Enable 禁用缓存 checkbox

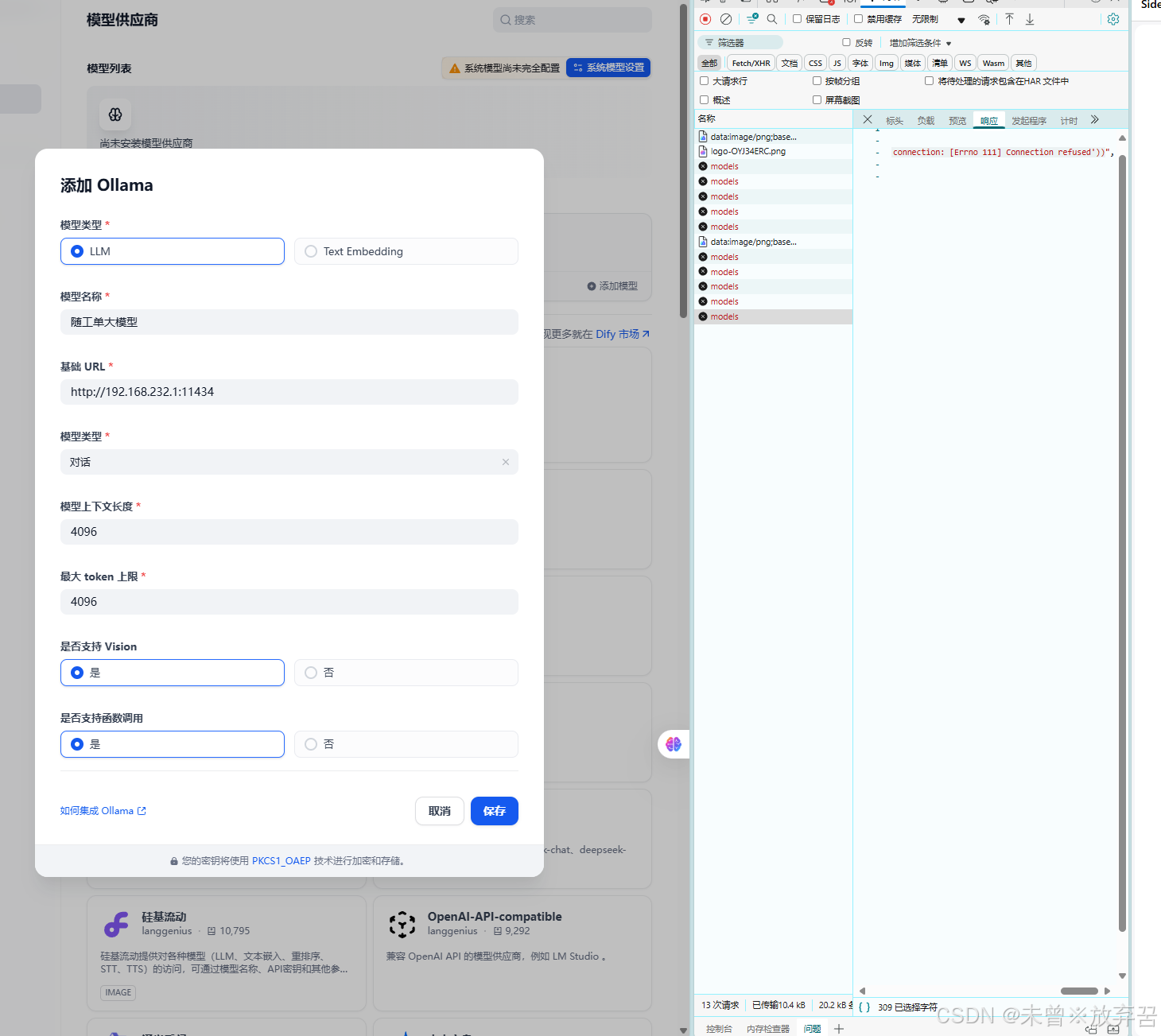(858, 19)
